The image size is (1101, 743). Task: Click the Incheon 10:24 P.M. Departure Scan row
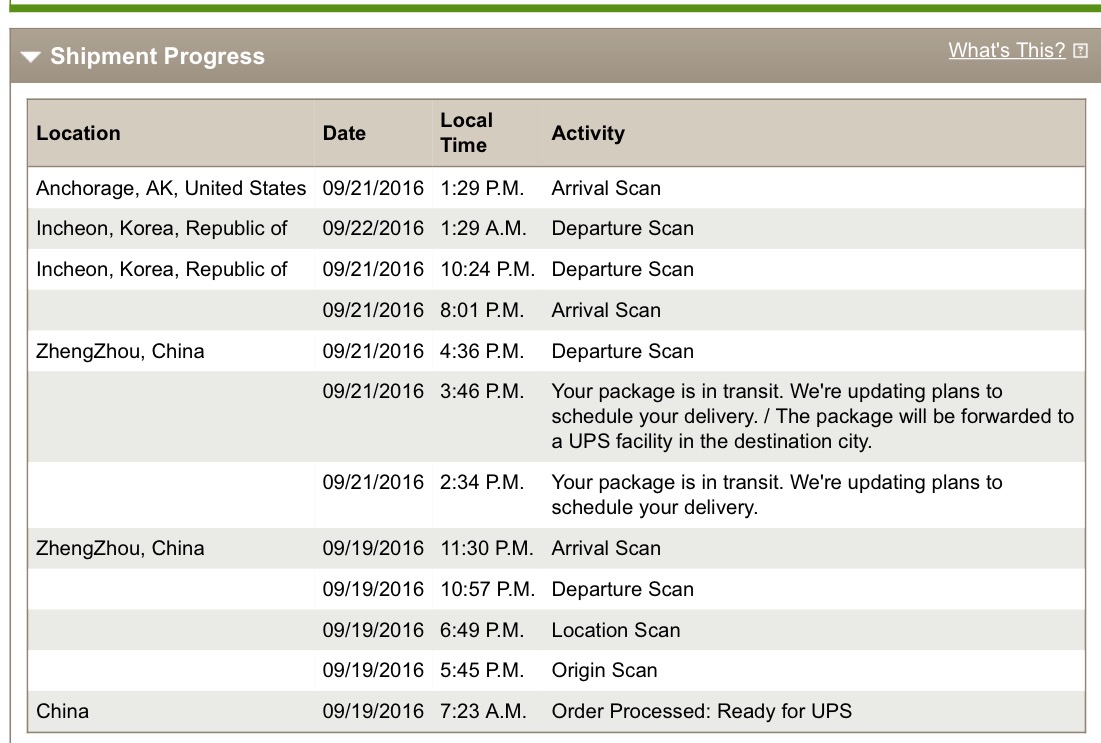556,269
